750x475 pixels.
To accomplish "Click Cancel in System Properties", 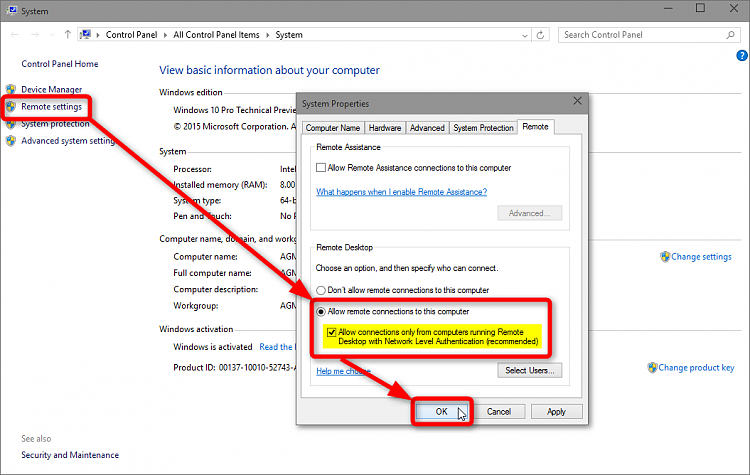I will coord(499,412).
